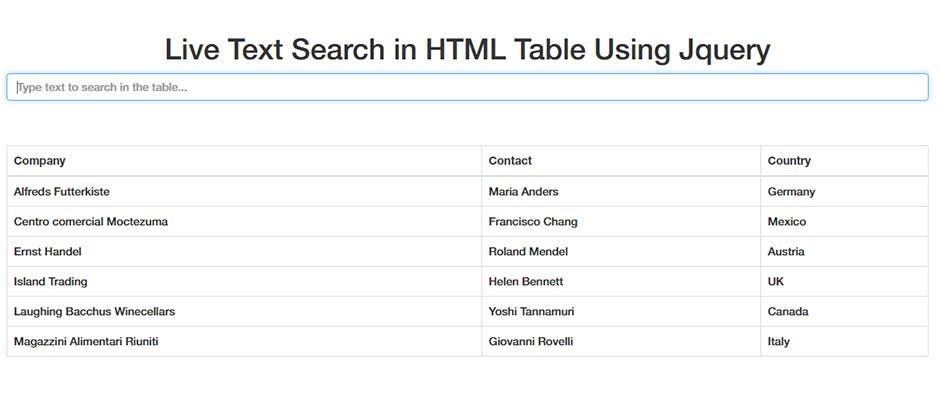This screenshot has height=400, width=940.
Task: Click contact Maria Anders
Action: pos(524,191)
